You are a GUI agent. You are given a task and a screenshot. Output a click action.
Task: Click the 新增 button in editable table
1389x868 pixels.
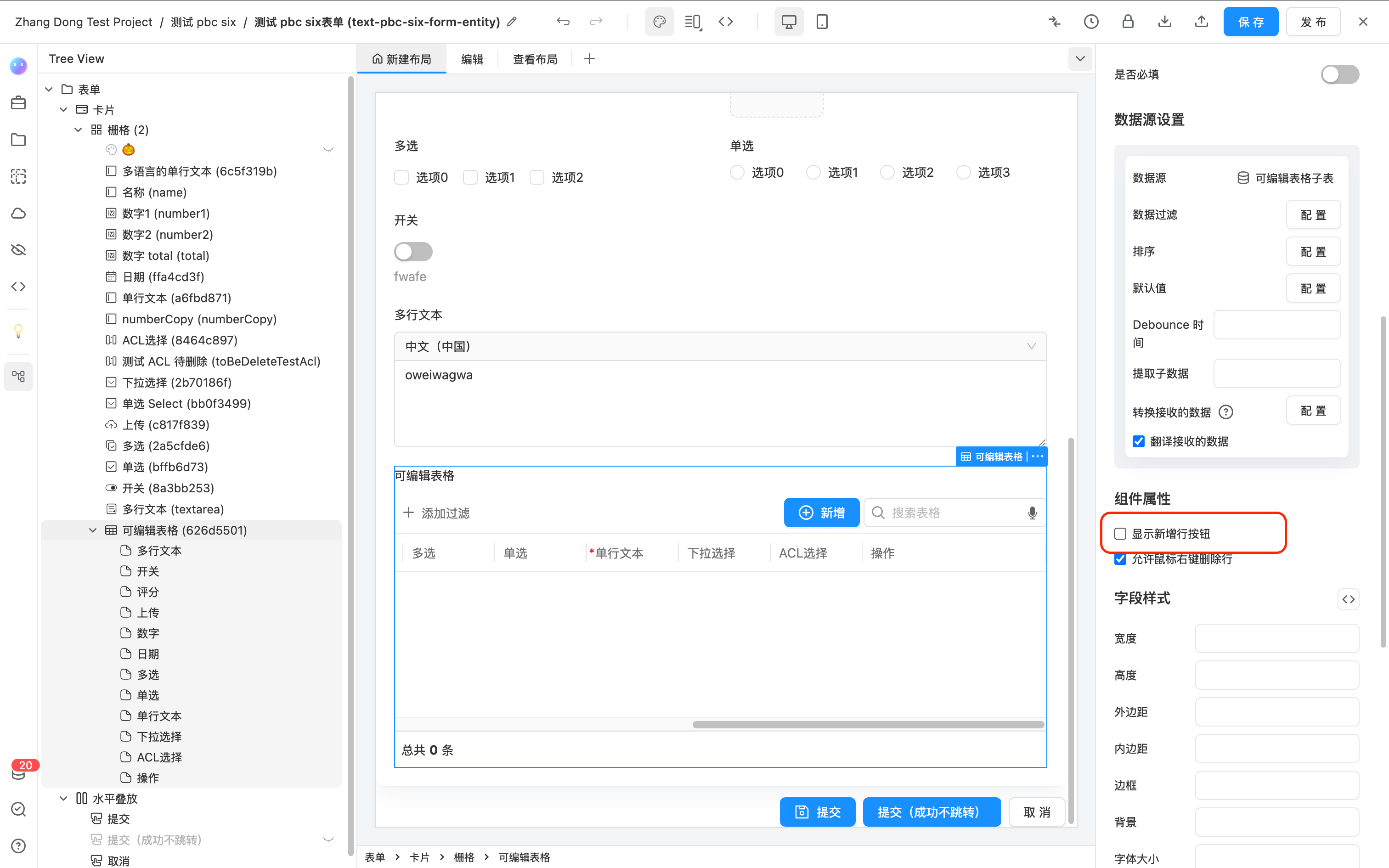[x=821, y=513]
